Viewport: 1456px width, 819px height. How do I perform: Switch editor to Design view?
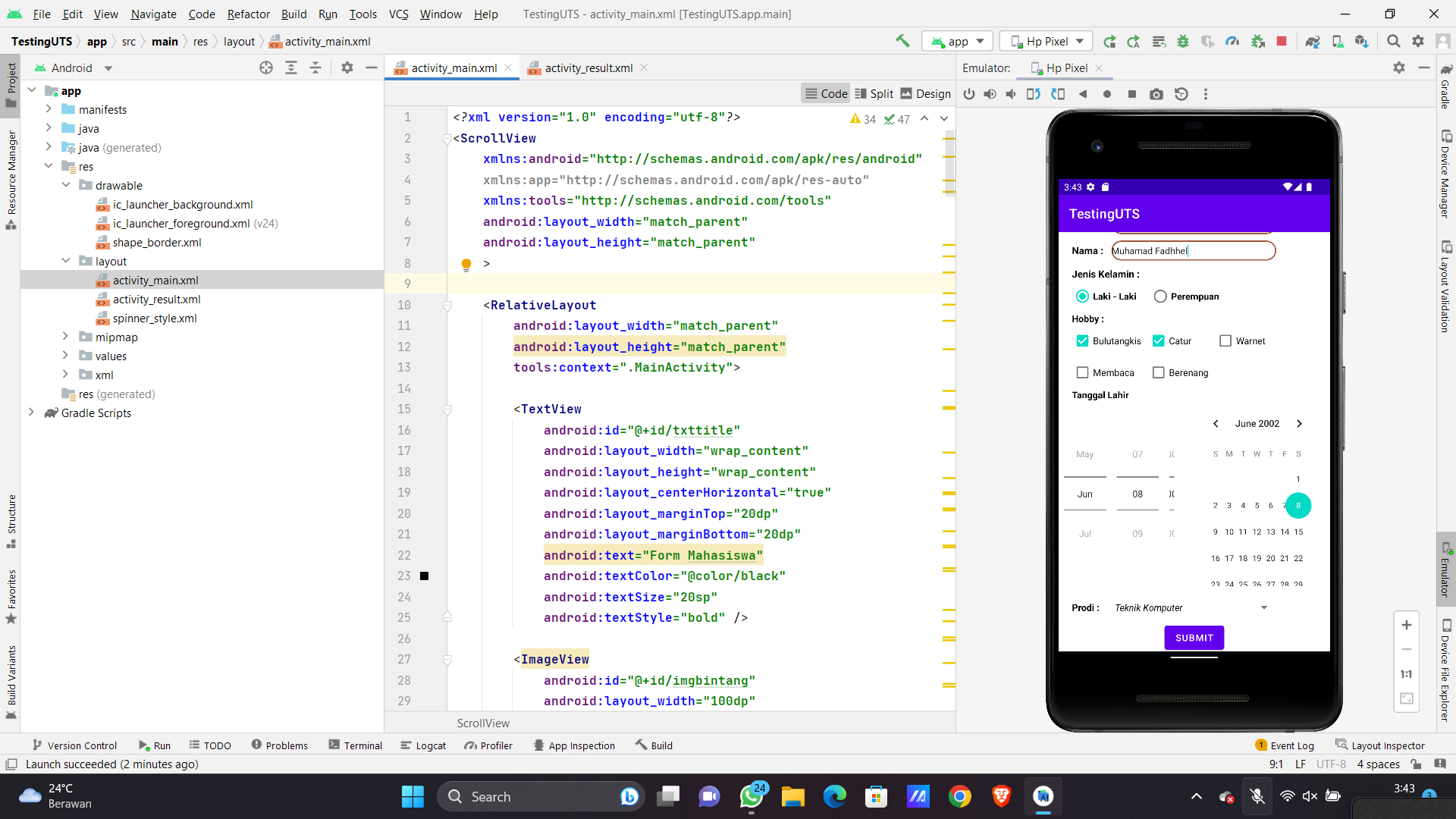pyautogui.click(x=925, y=93)
